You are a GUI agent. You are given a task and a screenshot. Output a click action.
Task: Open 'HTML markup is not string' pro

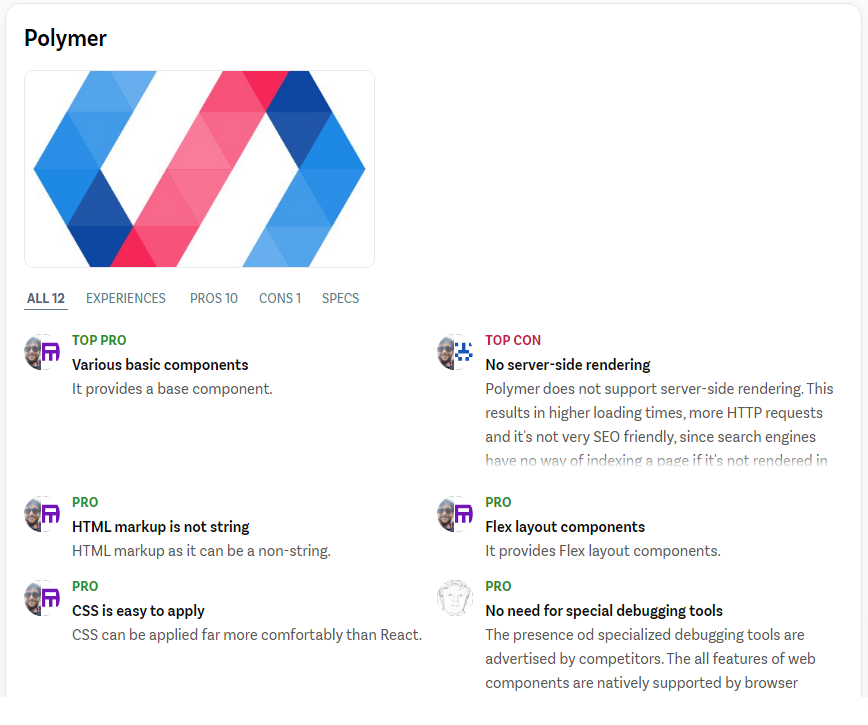point(161,527)
